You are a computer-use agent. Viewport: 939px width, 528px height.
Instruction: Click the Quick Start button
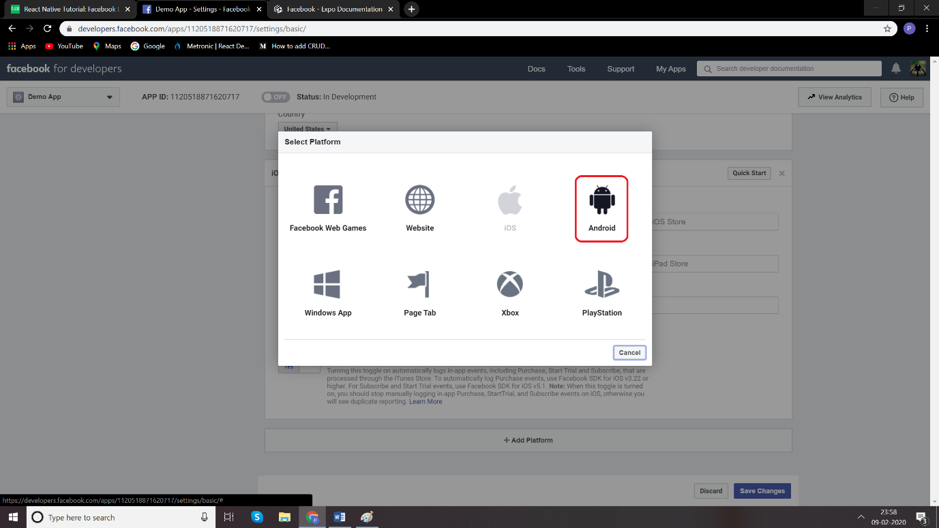click(x=749, y=173)
